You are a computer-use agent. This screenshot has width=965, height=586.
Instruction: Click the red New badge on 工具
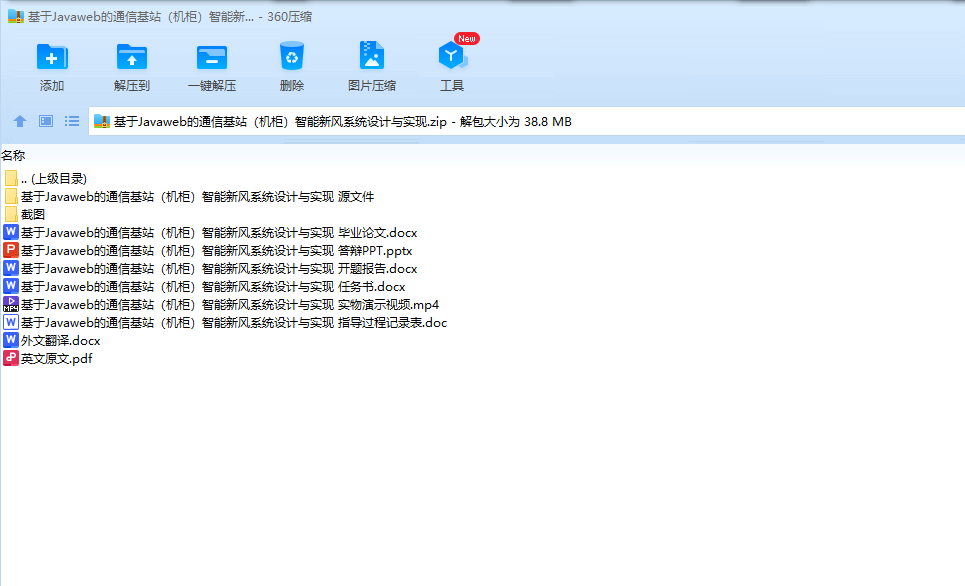[466, 39]
